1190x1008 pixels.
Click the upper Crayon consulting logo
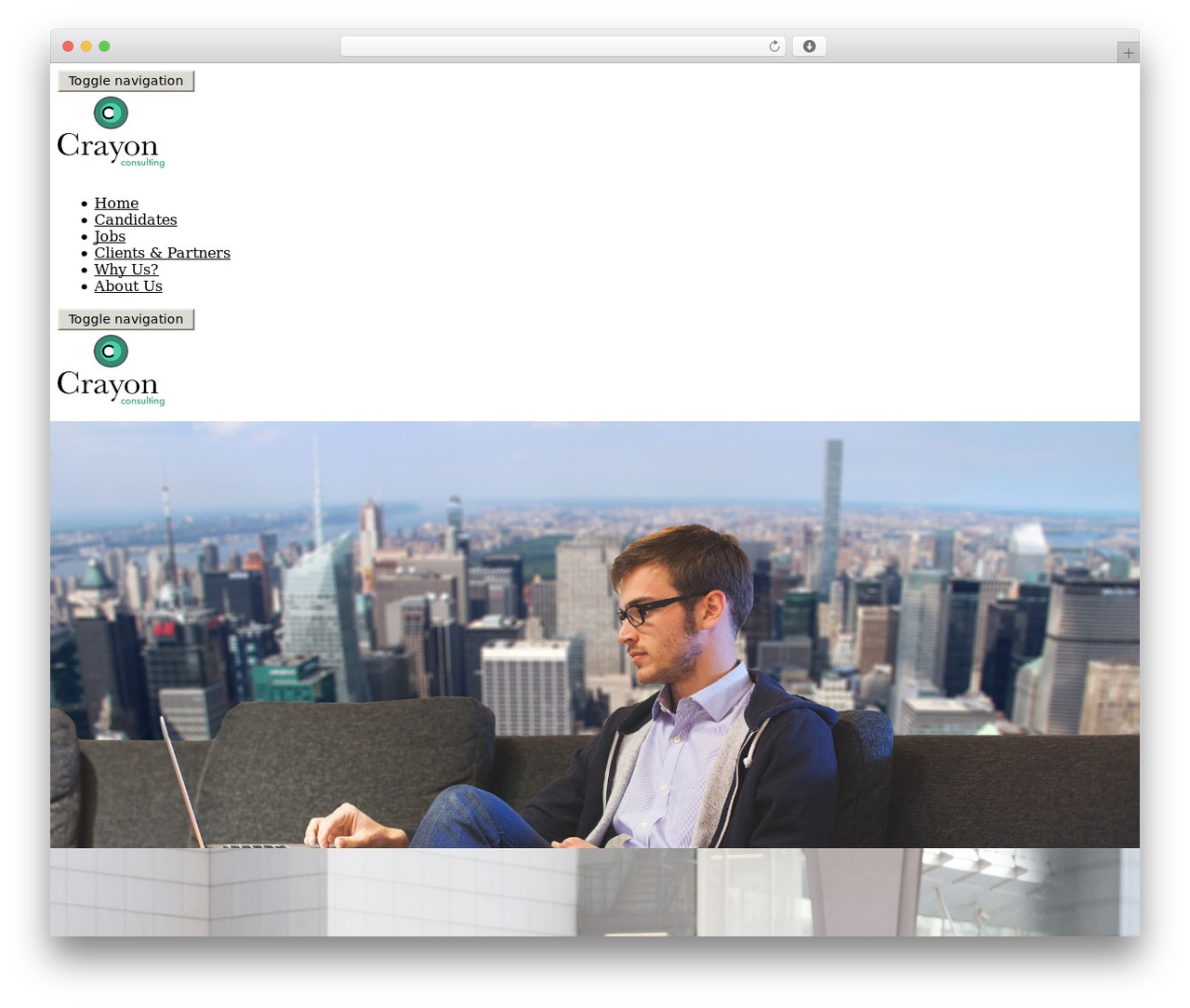pos(111,132)
